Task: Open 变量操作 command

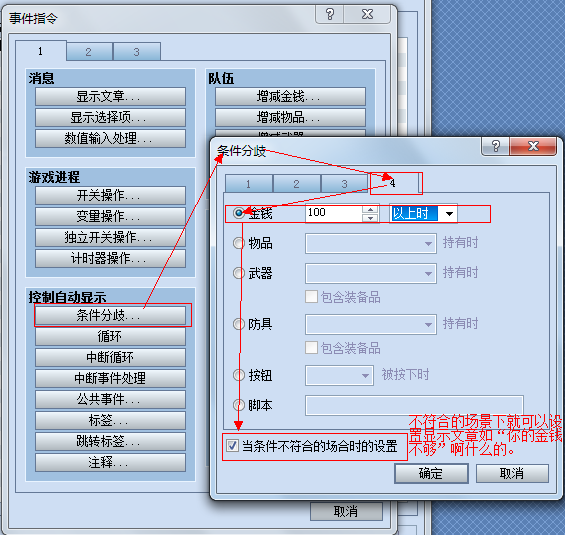Action: pos(110,216)
